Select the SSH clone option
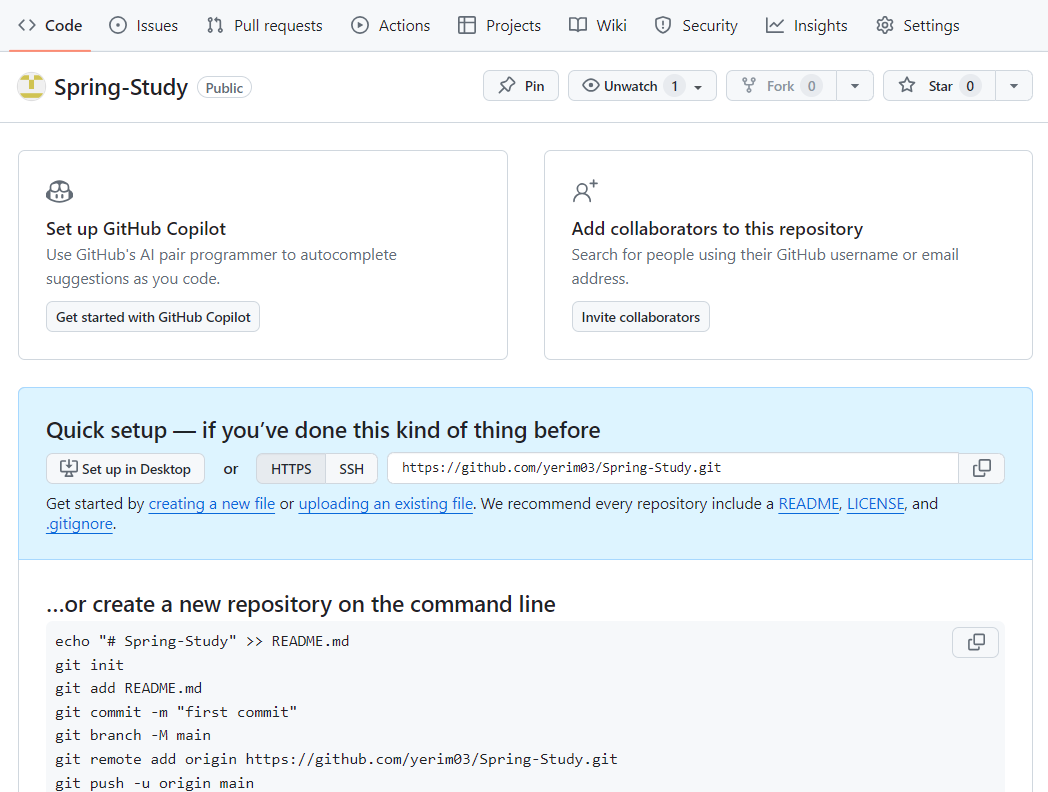This screenshot has height=792, width=1048. (351, 469)
